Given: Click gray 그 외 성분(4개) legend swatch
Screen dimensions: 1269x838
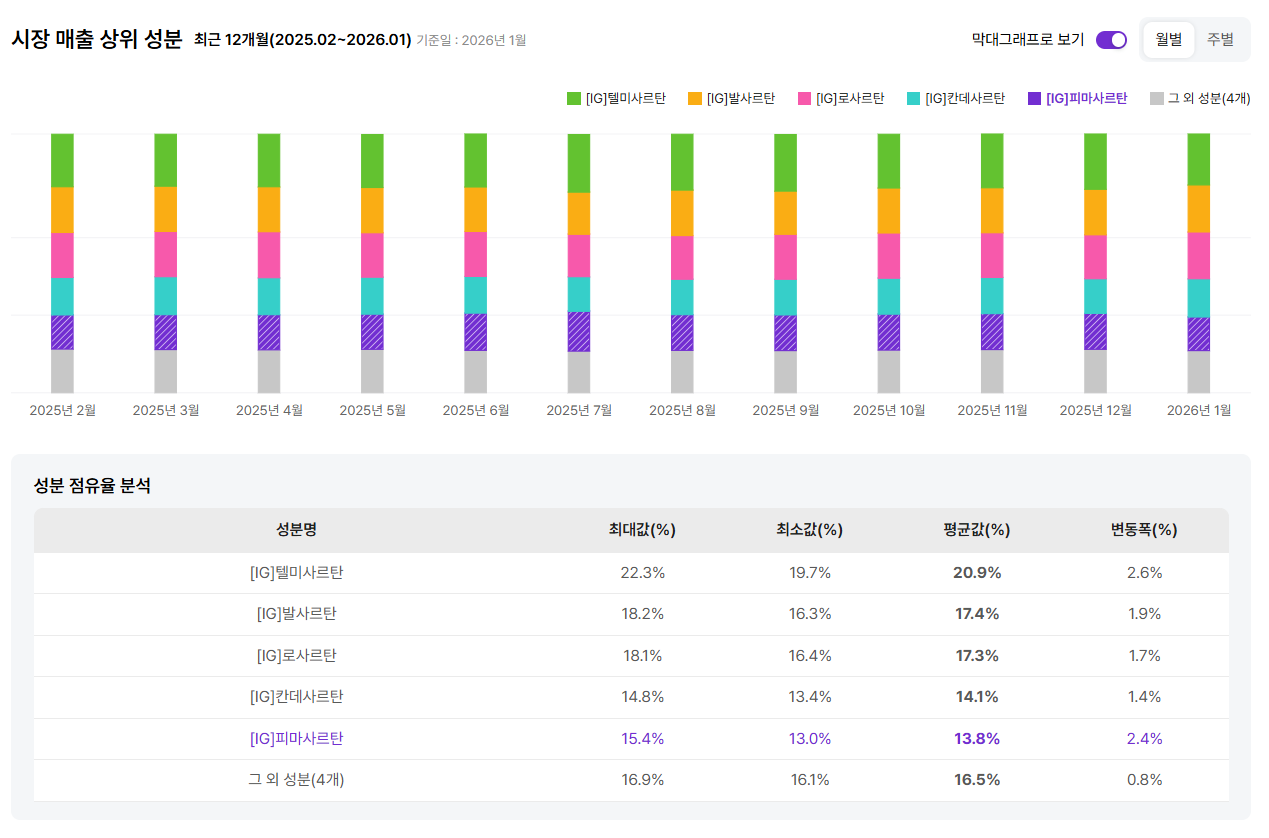Looking at the screenshot, I should coord(1157,98).
